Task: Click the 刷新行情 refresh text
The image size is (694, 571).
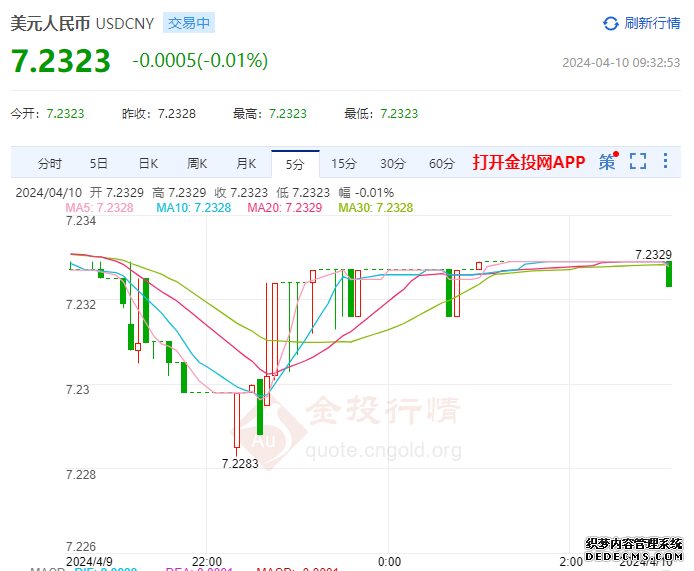Action: point(652,23)
